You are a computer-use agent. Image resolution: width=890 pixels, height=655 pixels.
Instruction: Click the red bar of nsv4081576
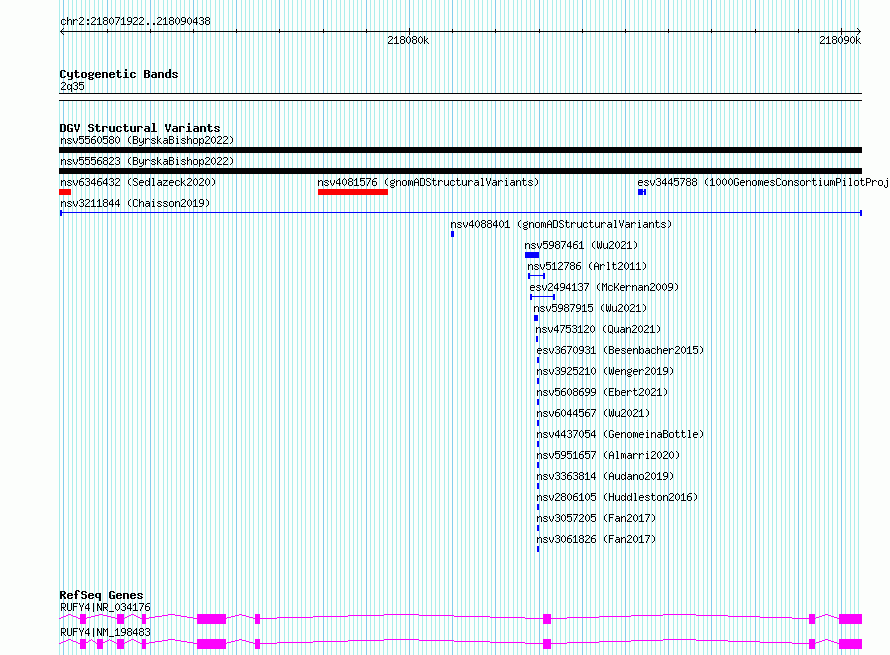tap(353, 192)
